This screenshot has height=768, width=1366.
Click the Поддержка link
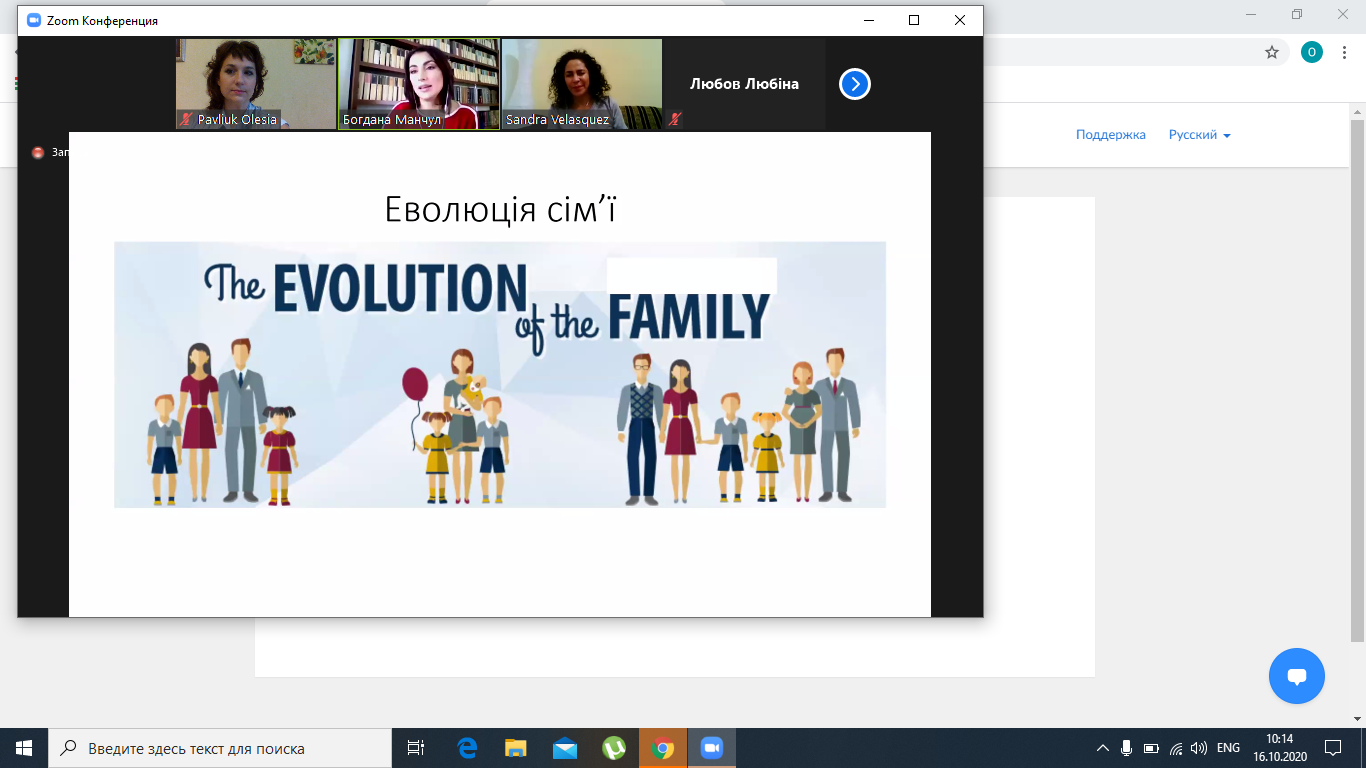[1110, 135]
